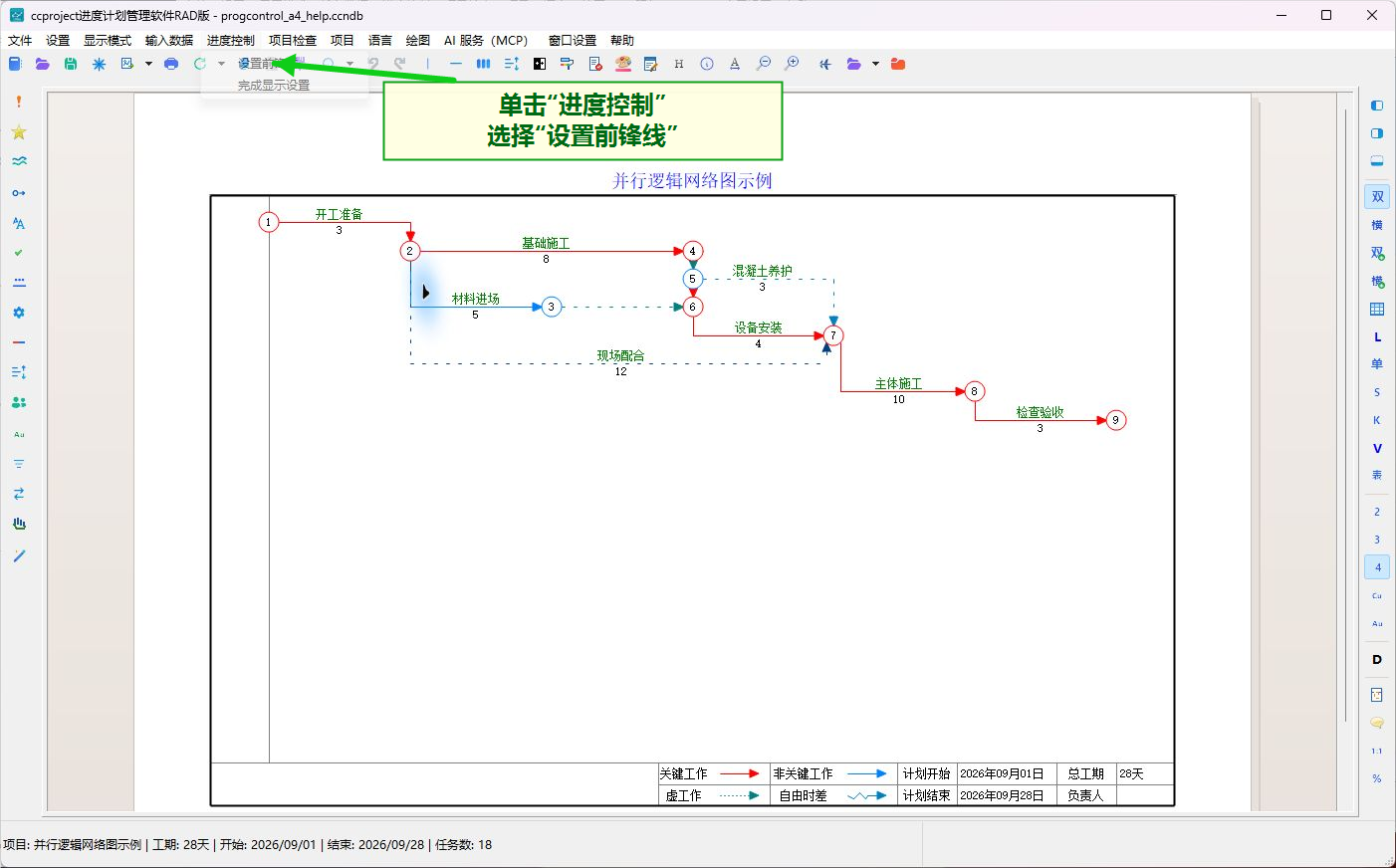
Task: Click the green refresh toolbar icon
Action: (x=199, y=64)
